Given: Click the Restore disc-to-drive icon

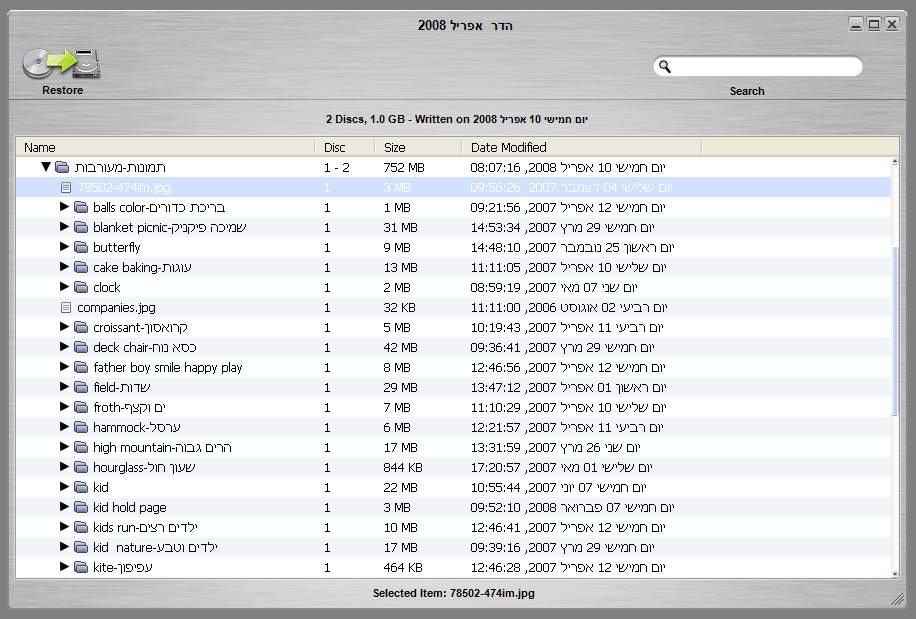Looking at the screenshot, I should [x=61, y=63].
